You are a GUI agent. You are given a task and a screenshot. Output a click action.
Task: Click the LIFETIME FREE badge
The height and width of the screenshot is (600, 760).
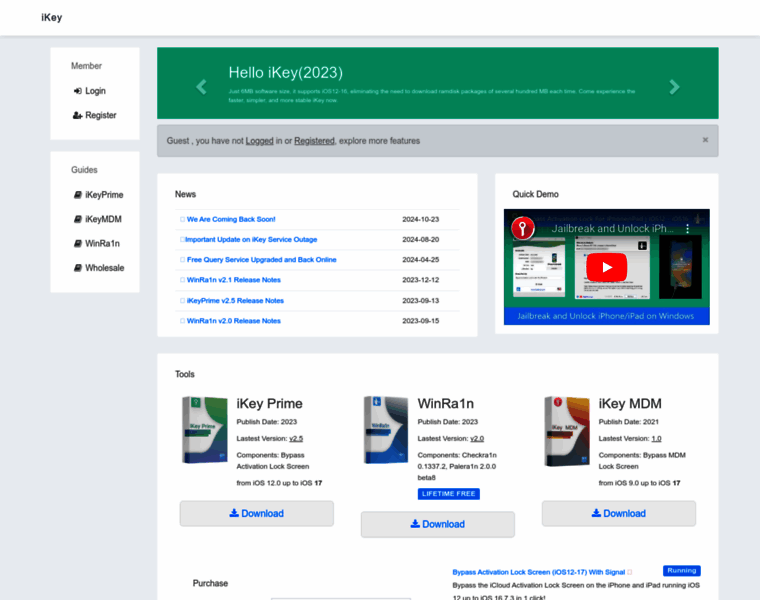[x=448, y=494]
